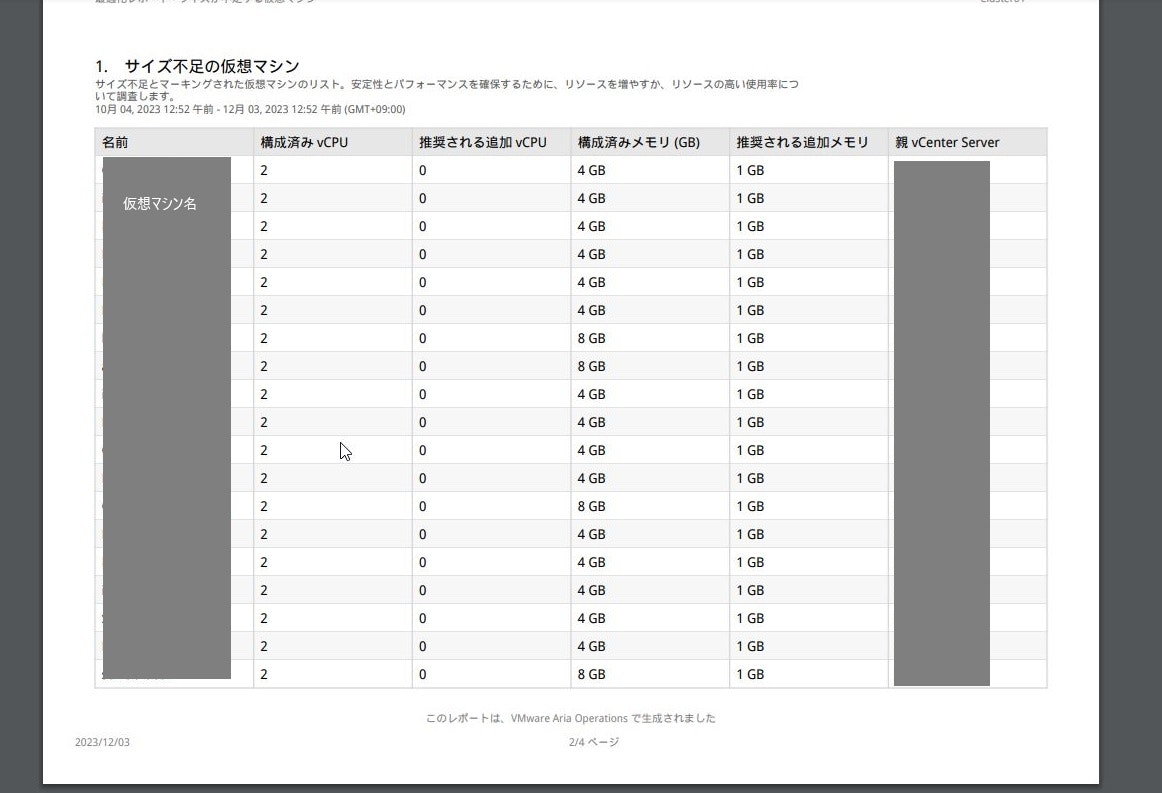Click the footer text "VMware Aria Operations で生成されました"
The image size is (1162, 793).
tap(613, 718)
